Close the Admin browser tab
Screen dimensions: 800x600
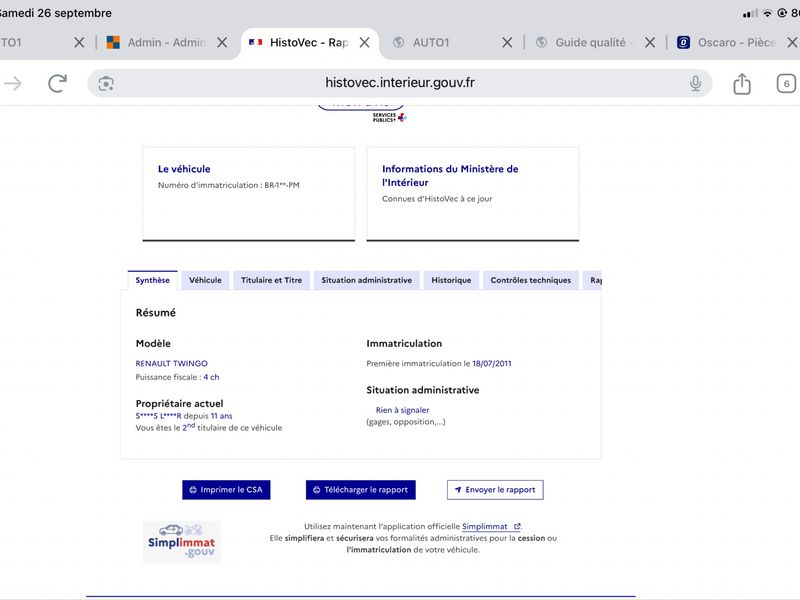point(222,42)
